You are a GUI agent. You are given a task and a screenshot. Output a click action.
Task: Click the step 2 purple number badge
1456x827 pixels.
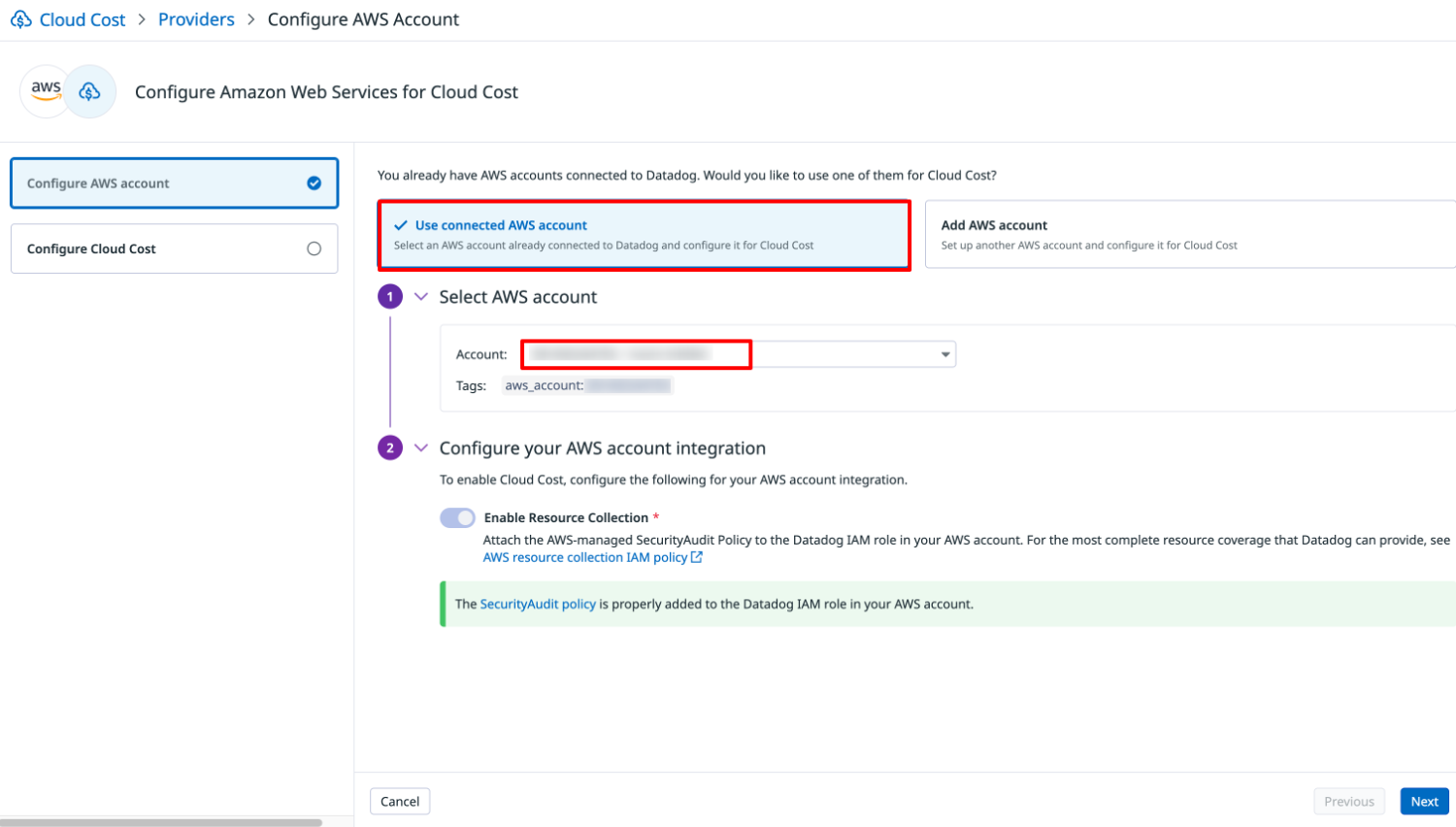pos(390,447)
